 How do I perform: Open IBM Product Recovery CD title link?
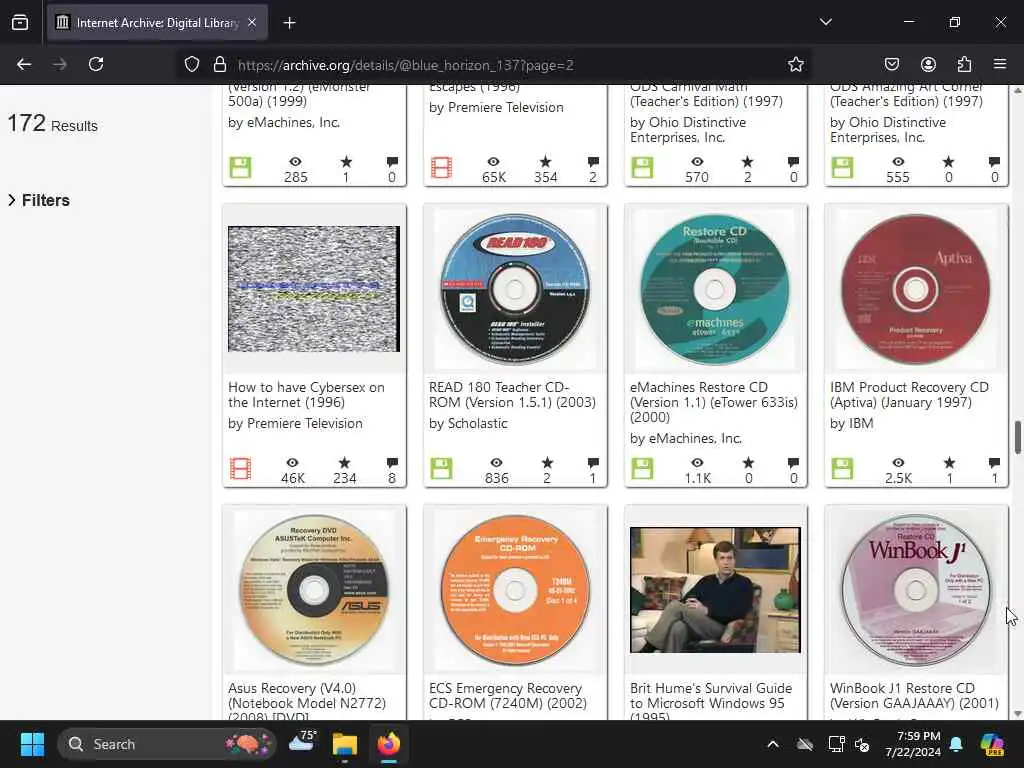click(x=909, y=394)
